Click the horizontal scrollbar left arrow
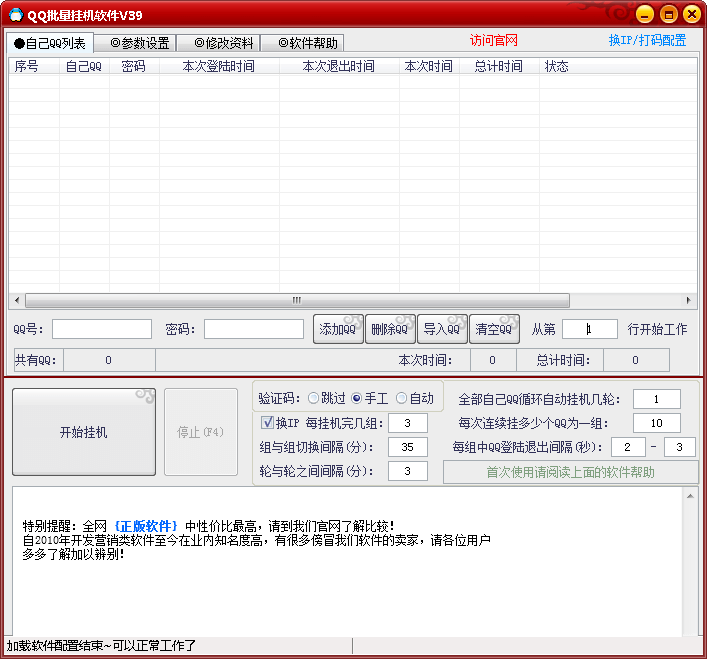Image resolution: width=707 pixels, height=659 pixels. pyautogui.click(x=17, y=300)
